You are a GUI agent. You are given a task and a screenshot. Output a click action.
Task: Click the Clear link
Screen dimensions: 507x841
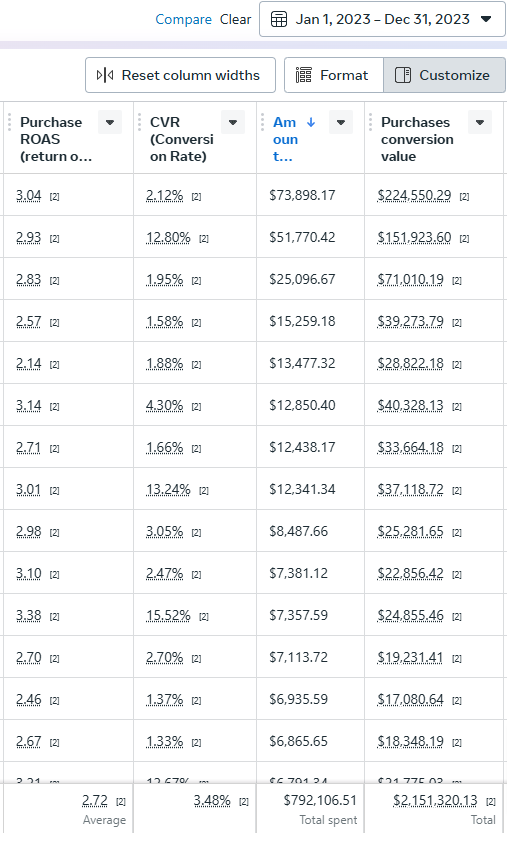[236, 19]
